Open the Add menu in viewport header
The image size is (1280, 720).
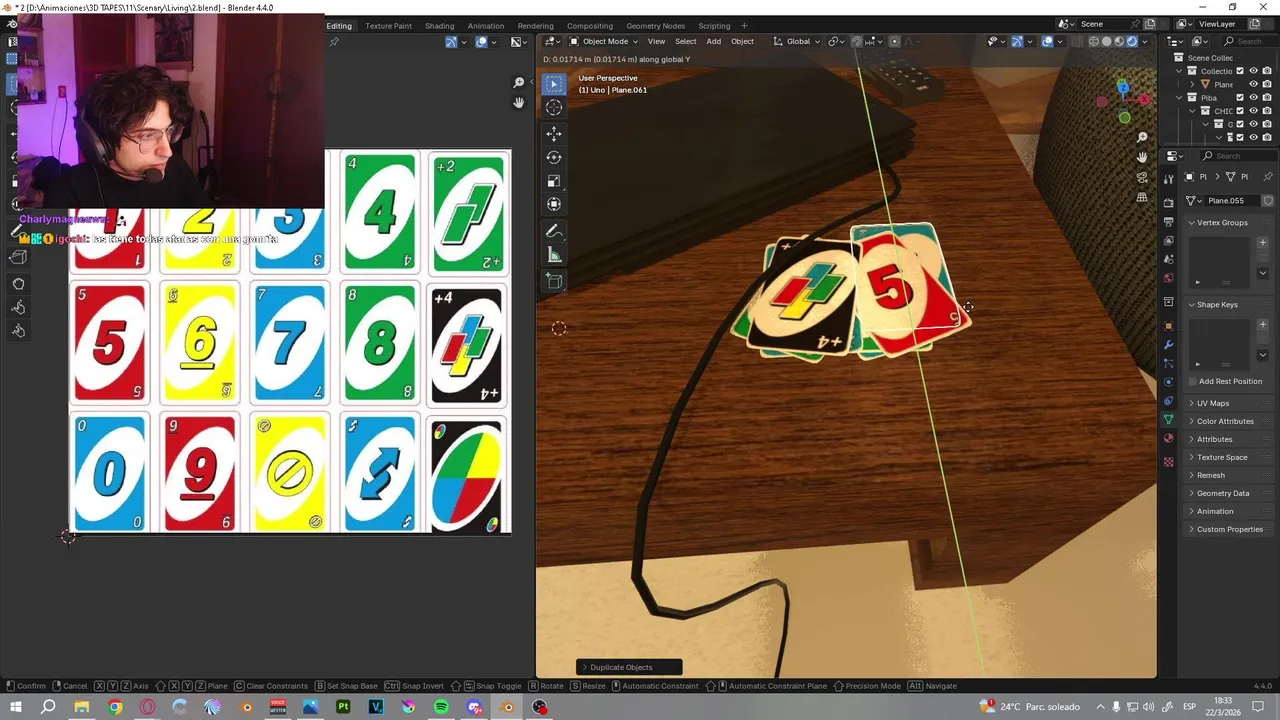(713, 41)
